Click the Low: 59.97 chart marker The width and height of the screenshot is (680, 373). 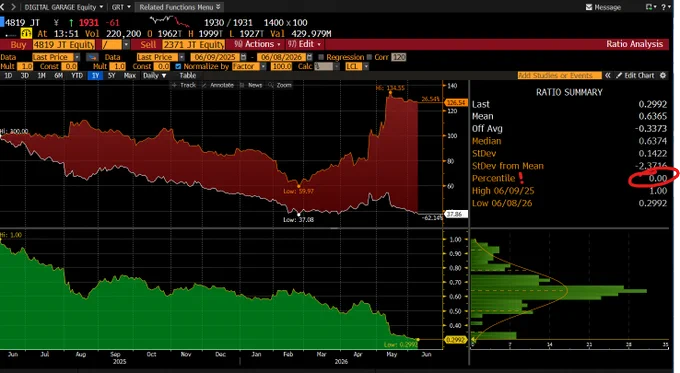pyautogui.click(x=298, y=191)
